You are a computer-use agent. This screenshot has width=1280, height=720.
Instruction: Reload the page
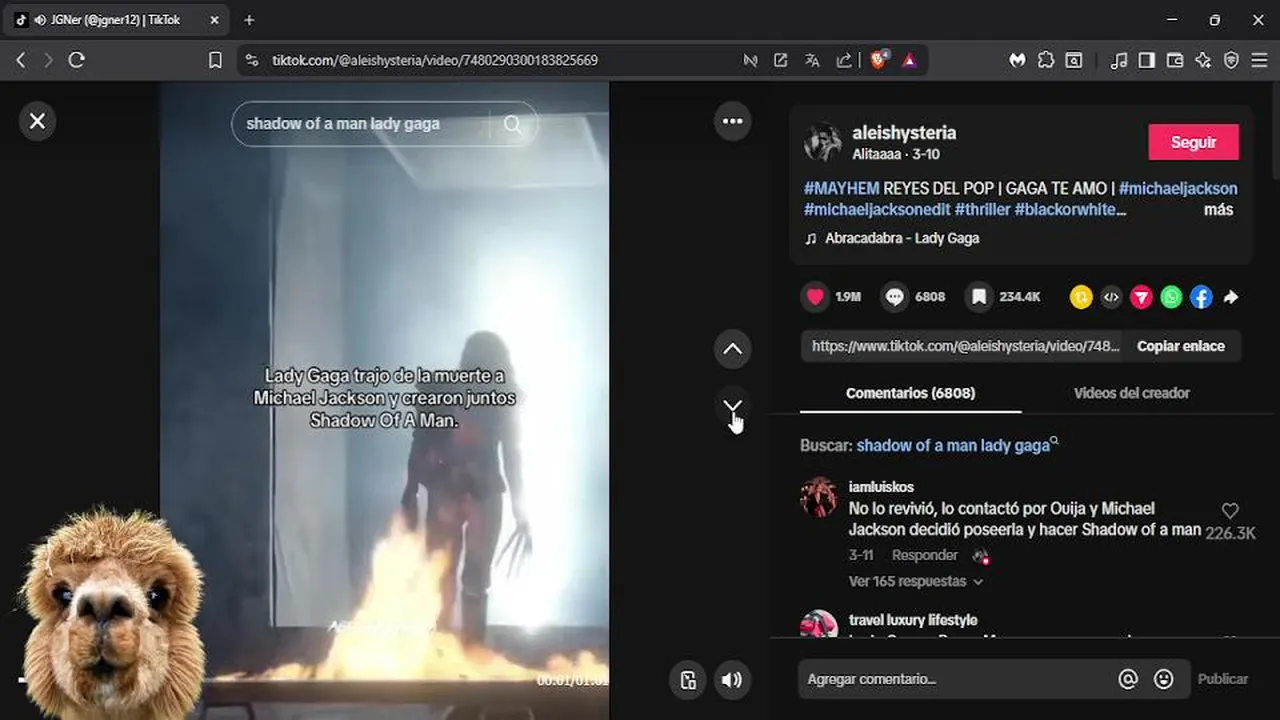click(x=76, y=60)
